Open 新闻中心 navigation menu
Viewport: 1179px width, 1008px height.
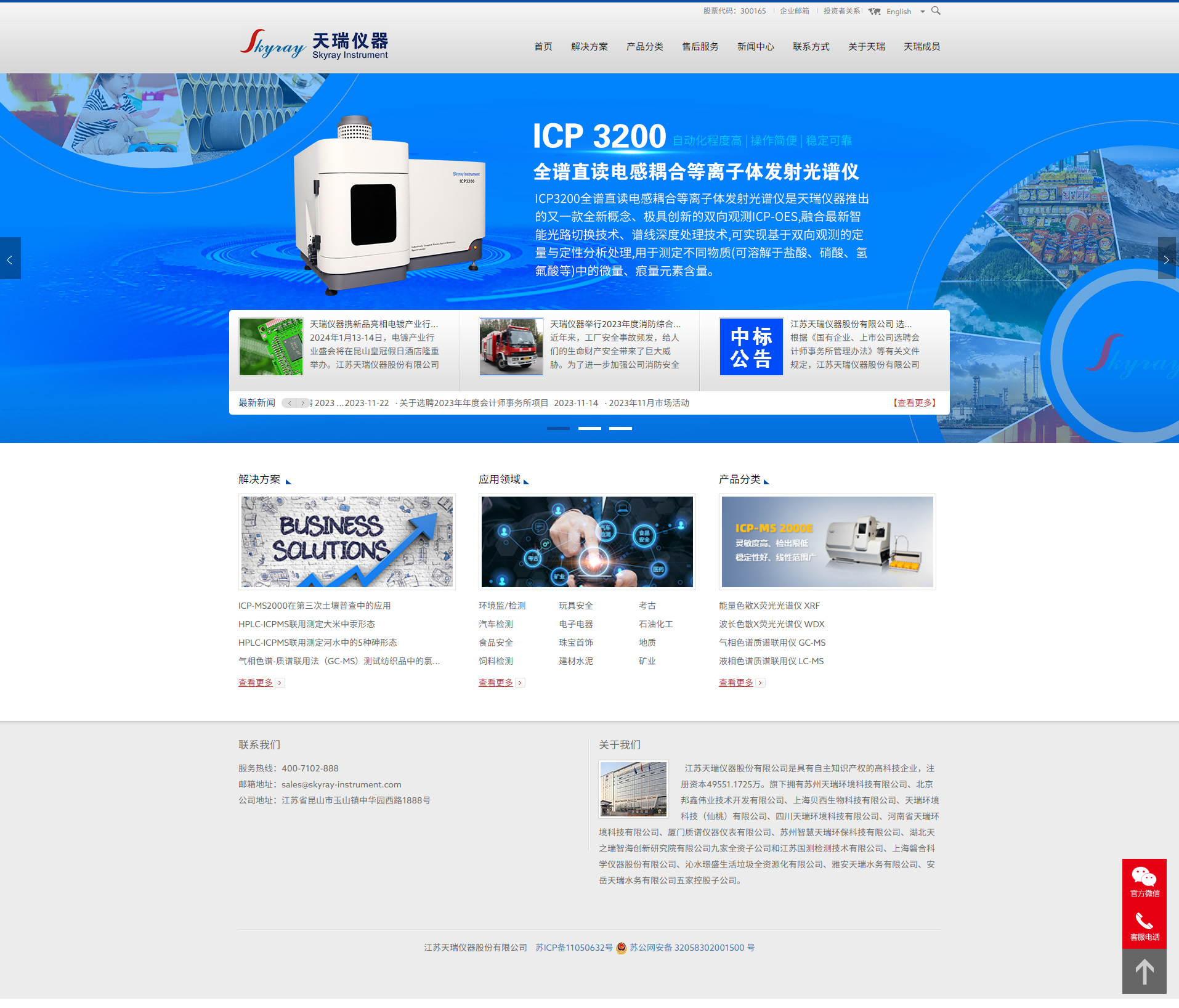[756, 47]
